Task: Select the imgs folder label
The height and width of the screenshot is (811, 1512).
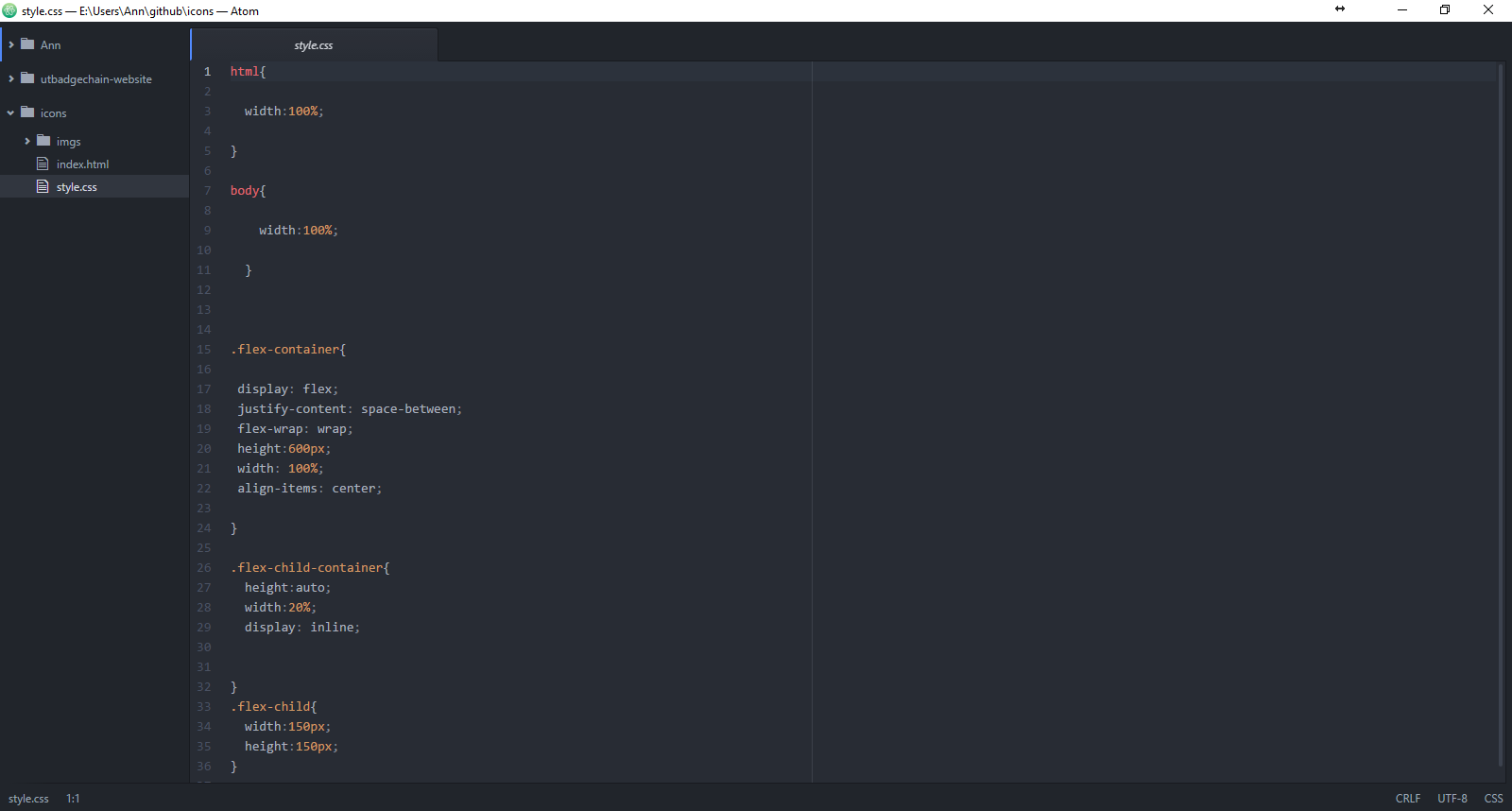Action: click(x=68, y=142)
